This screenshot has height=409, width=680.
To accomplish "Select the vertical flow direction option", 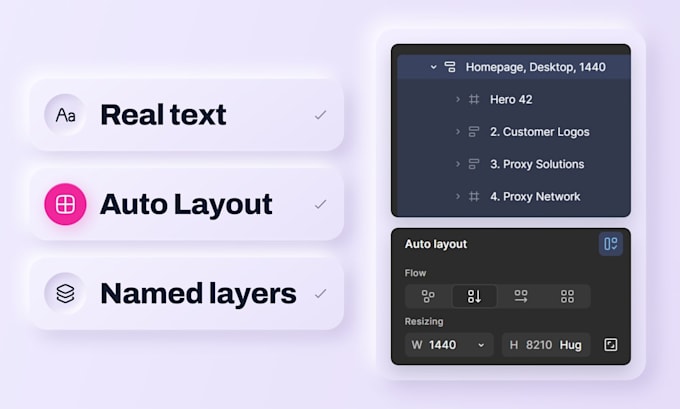I will [x=474, y=296].
